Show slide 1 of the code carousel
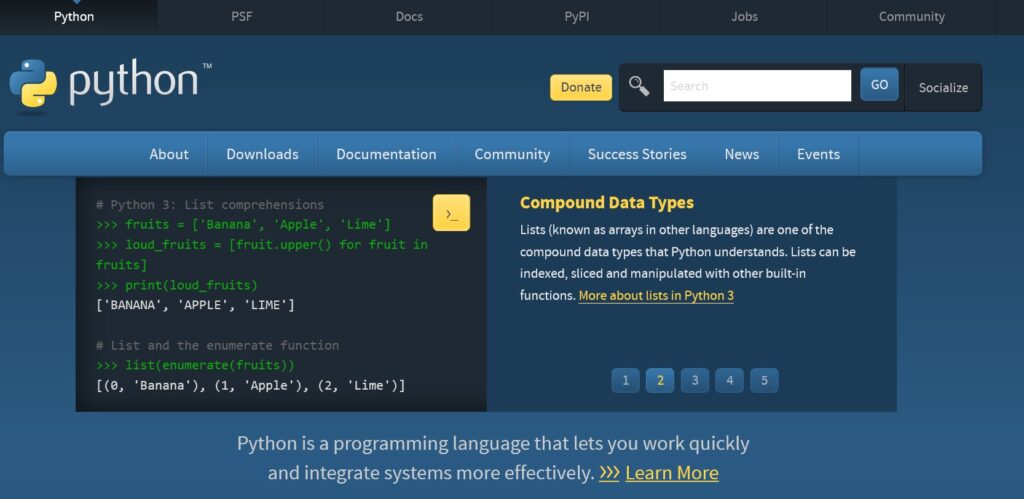The width and height of the screenshot is (1024, 499). [x=626, y=381]
